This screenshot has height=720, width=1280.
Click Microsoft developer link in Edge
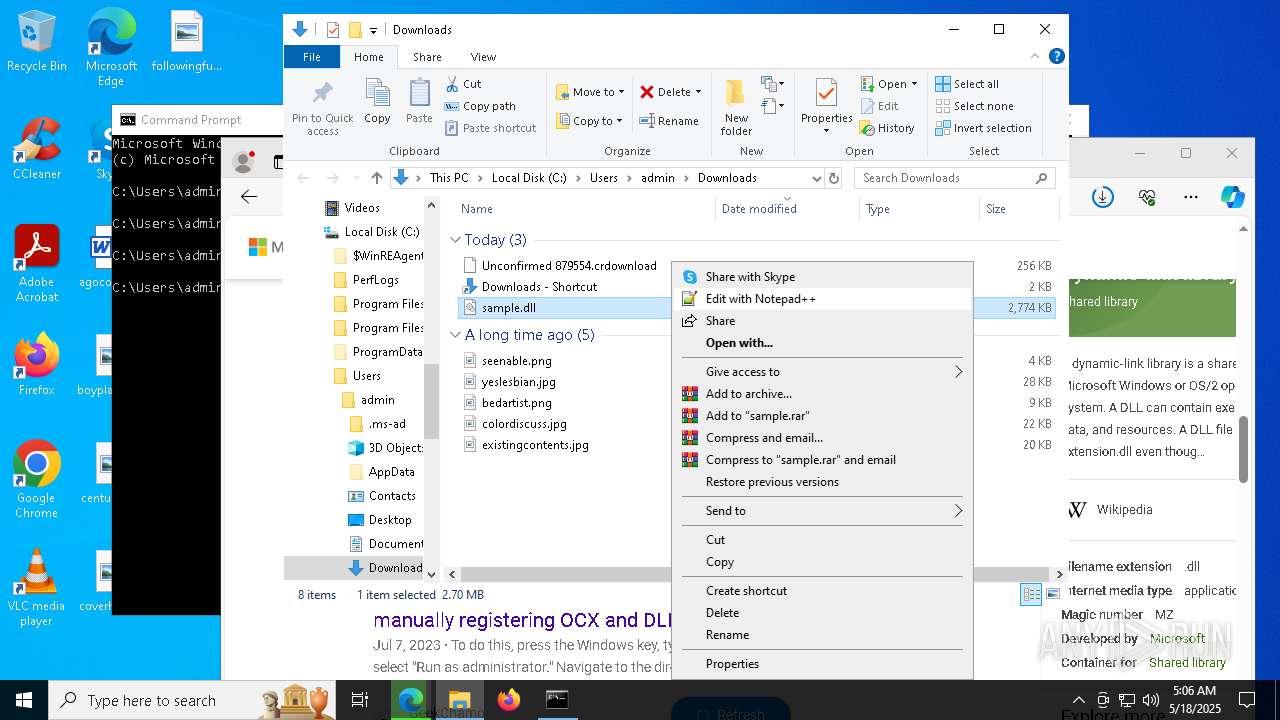coord(1177,638)
